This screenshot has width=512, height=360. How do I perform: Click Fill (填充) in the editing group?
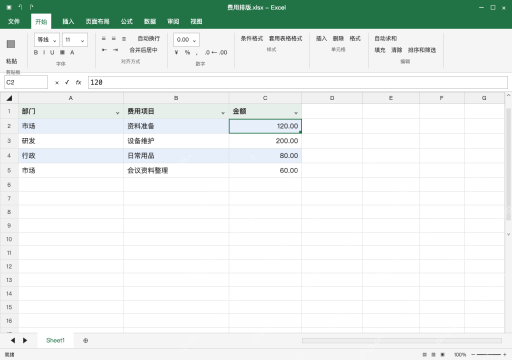380,50
